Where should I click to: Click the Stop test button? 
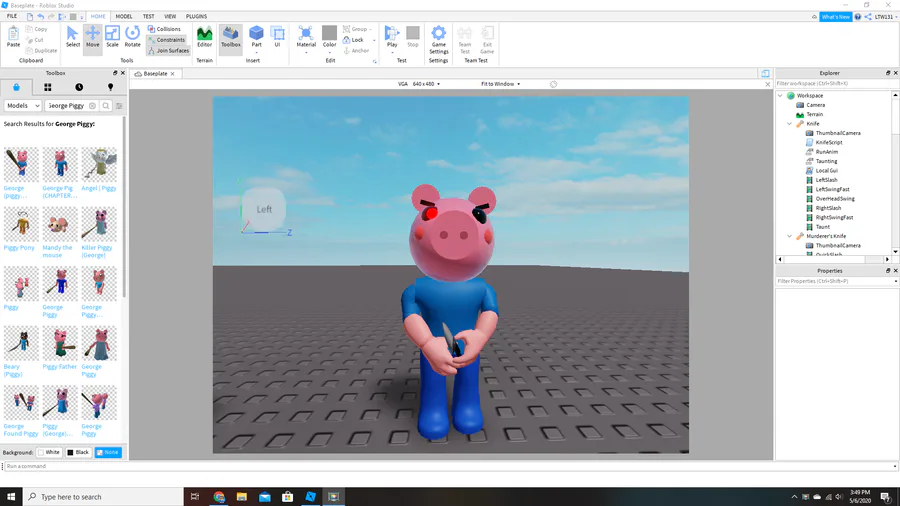(x=413, y=37)
